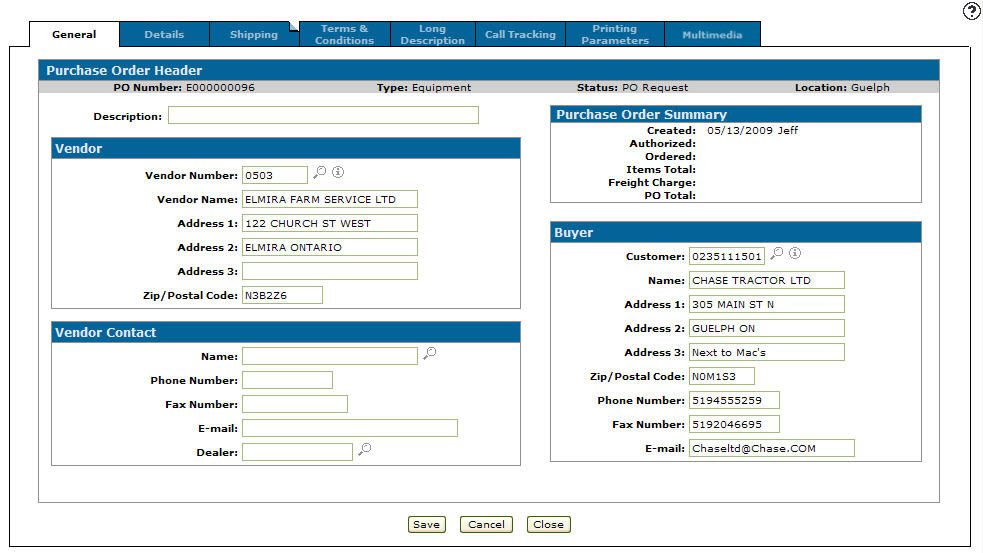Screen dimensions: 983x553
Task: Click buyer Customer field 0235111501
Action: click(x=727, y=256)
